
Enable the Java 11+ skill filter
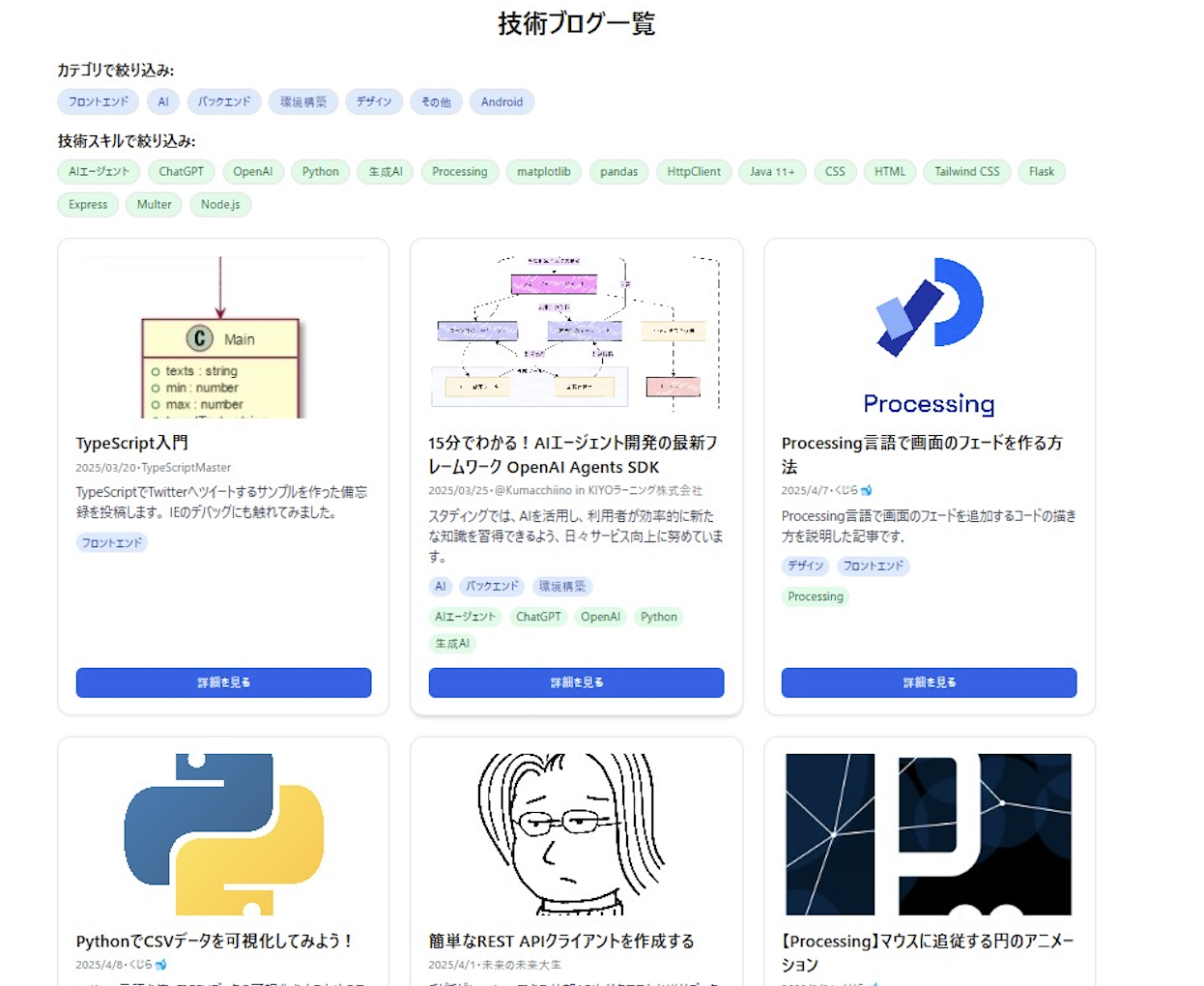click(772, 171)
